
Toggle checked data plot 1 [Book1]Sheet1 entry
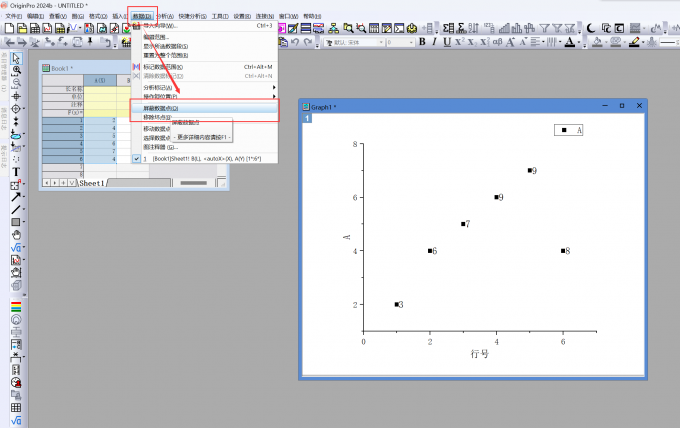pyautogui.click(x=204, y=159)
